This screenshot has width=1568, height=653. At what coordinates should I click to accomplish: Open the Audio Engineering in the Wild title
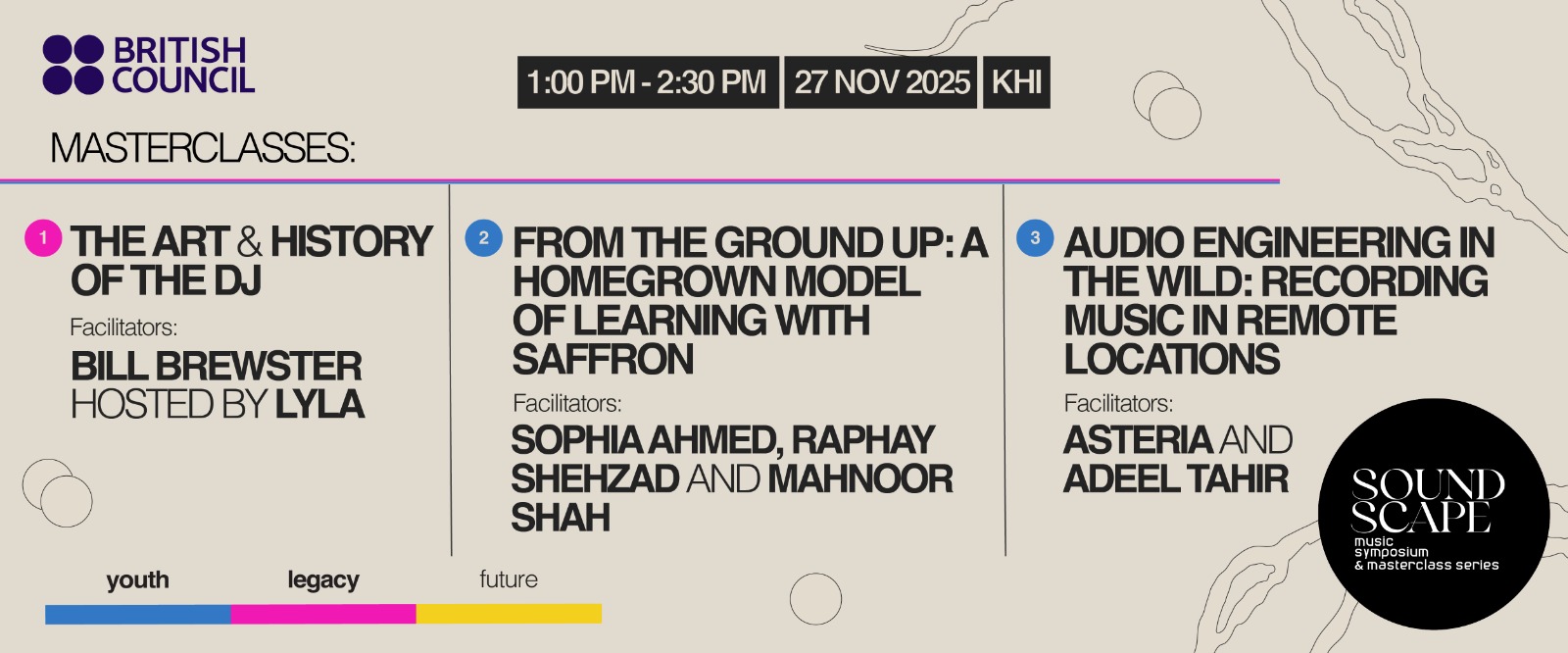click(x=1278, y=300)
